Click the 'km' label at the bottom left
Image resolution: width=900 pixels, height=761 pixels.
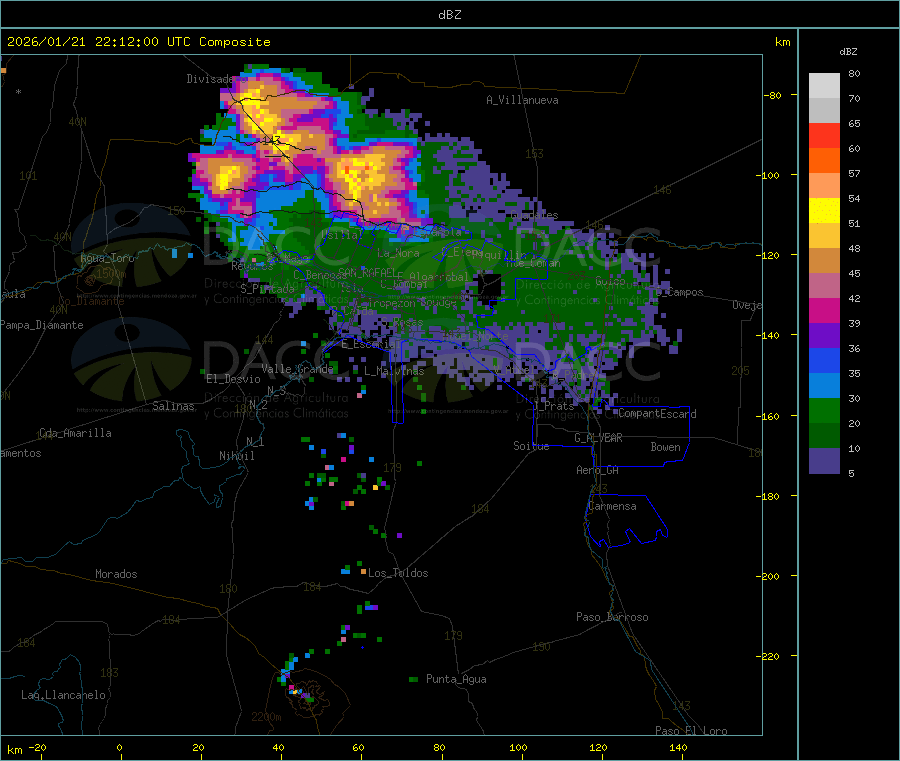(14, 750)
